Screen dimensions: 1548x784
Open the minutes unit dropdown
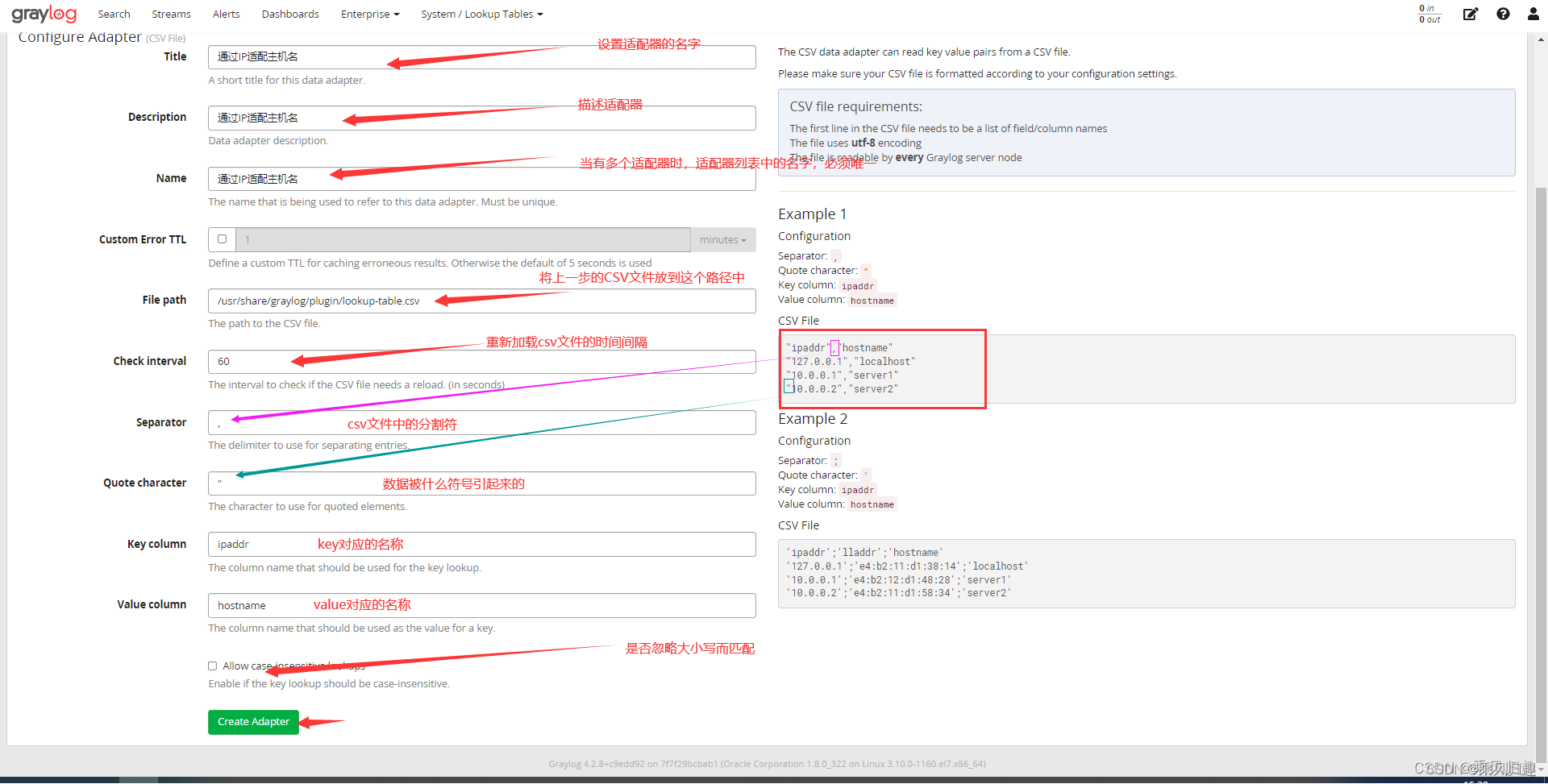722,239
